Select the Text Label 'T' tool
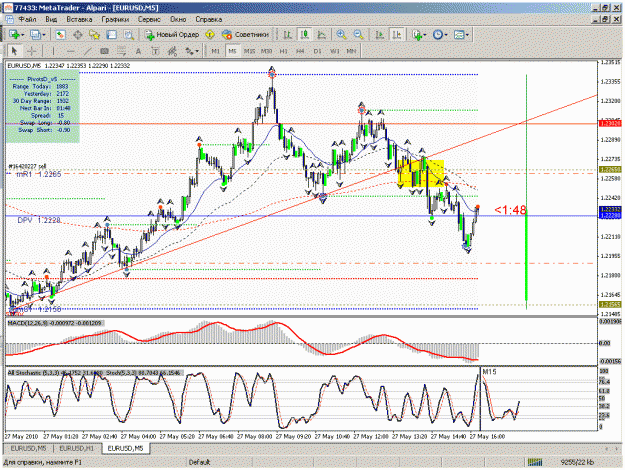 (x=155, y=51)
